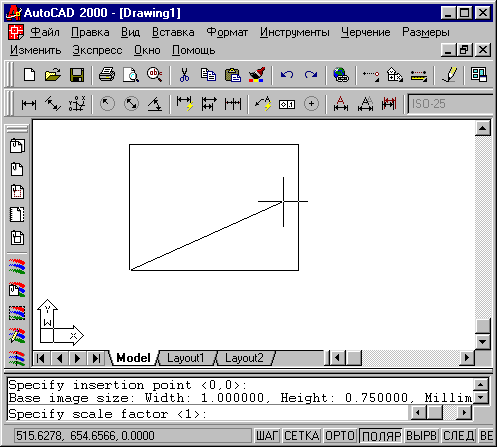497x447 pixels.
Task: Click the Match Properties paintbrush icon
Action: pos(257,75)
